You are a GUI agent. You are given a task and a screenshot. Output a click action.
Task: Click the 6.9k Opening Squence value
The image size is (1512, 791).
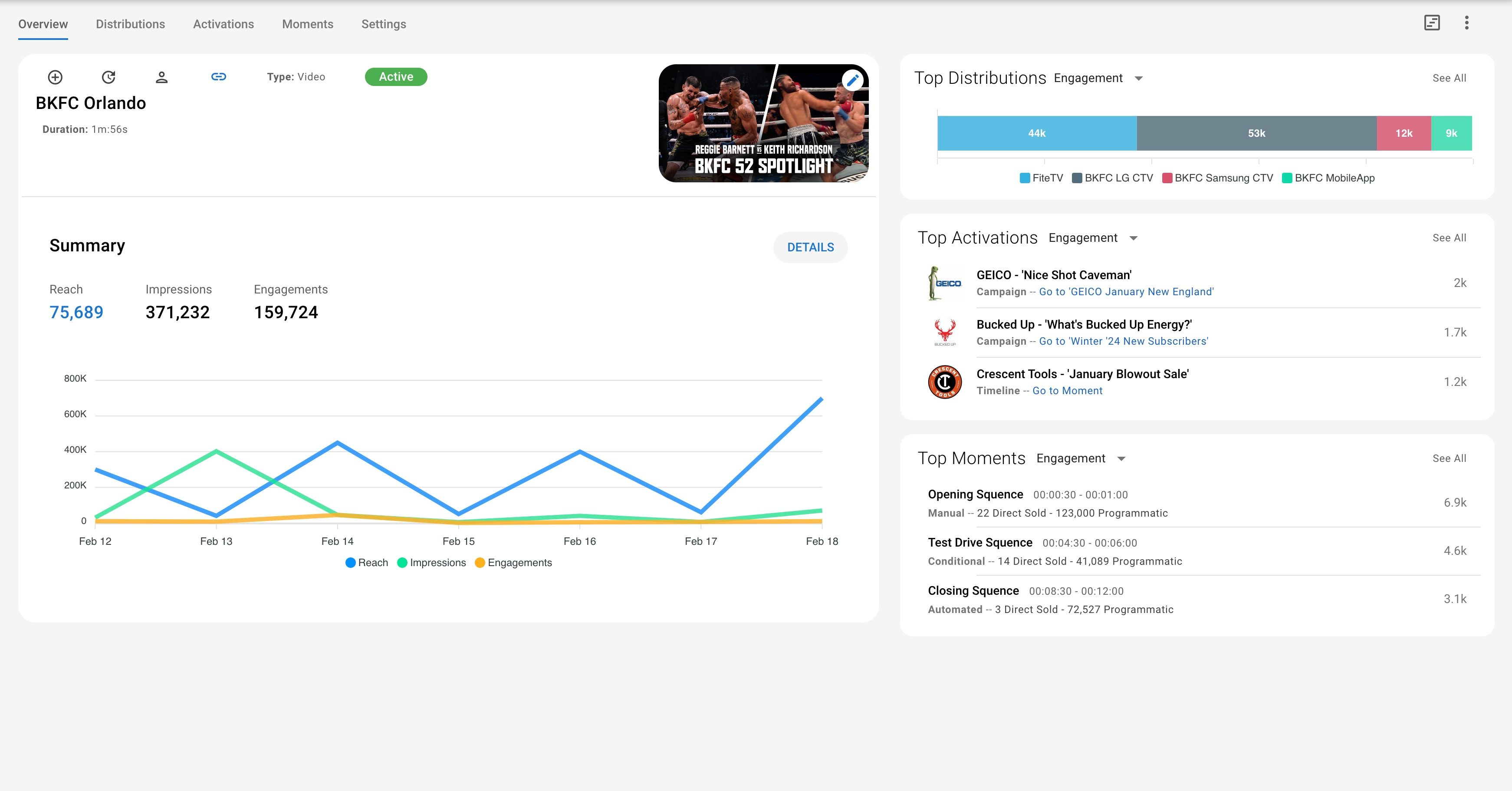[x=1455, y=503]
